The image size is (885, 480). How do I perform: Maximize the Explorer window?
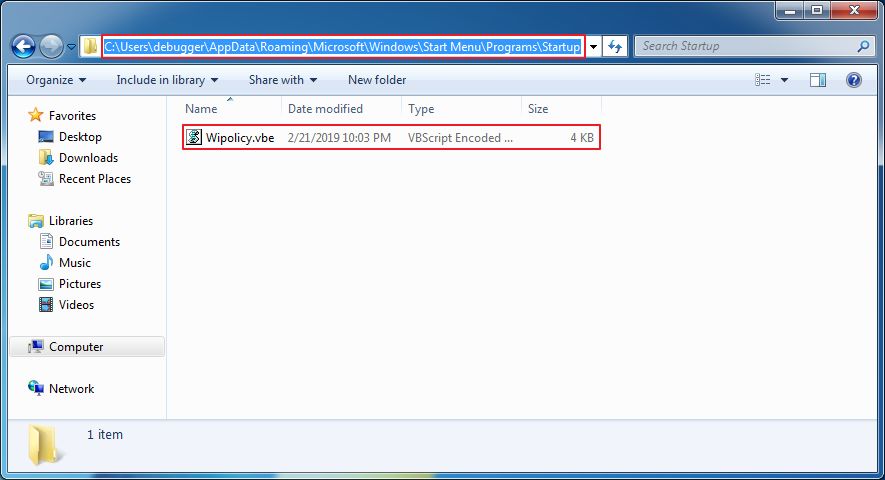(817, 11)
